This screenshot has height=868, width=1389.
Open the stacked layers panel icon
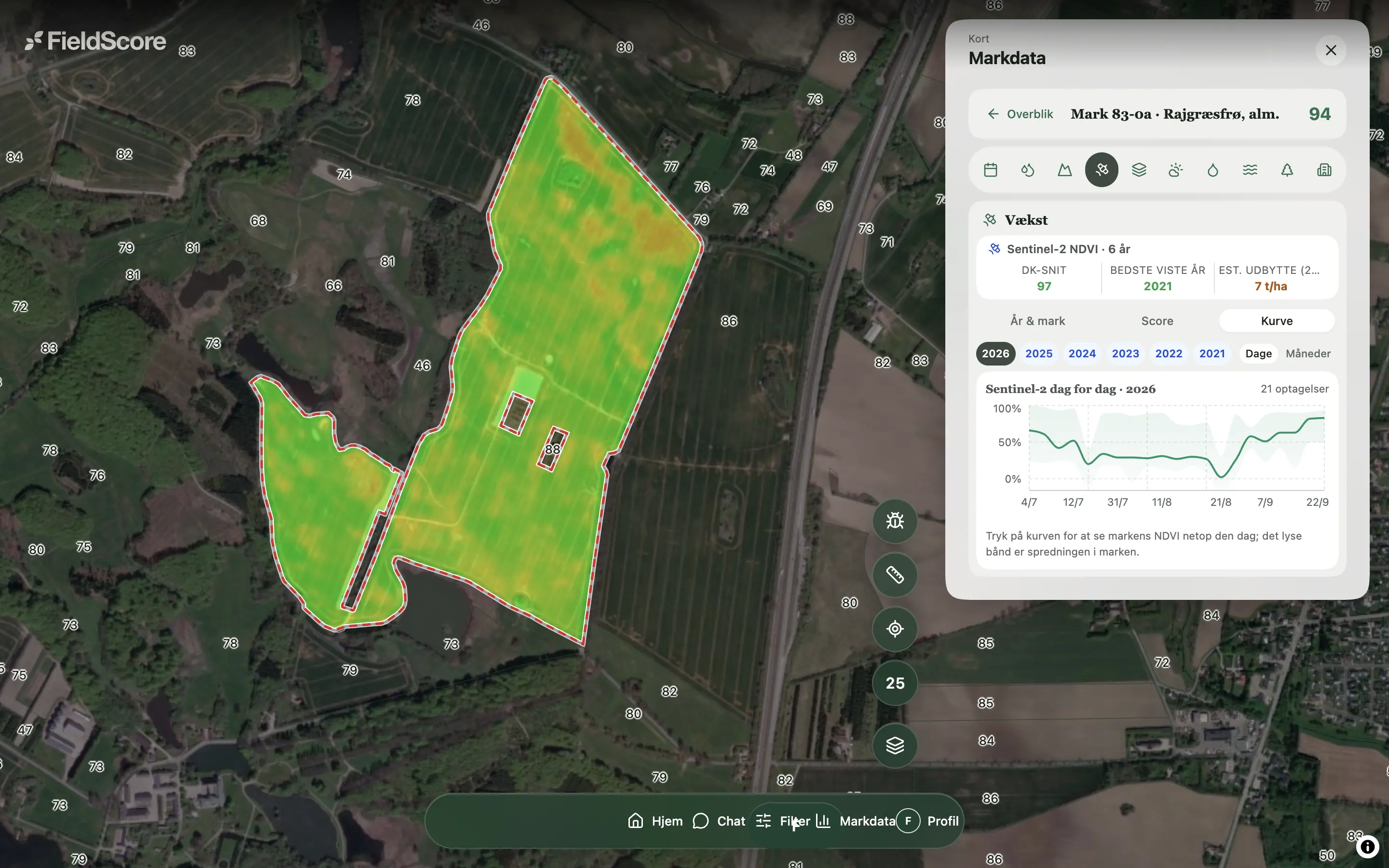pyautogui.click(x=1139, y=170)
